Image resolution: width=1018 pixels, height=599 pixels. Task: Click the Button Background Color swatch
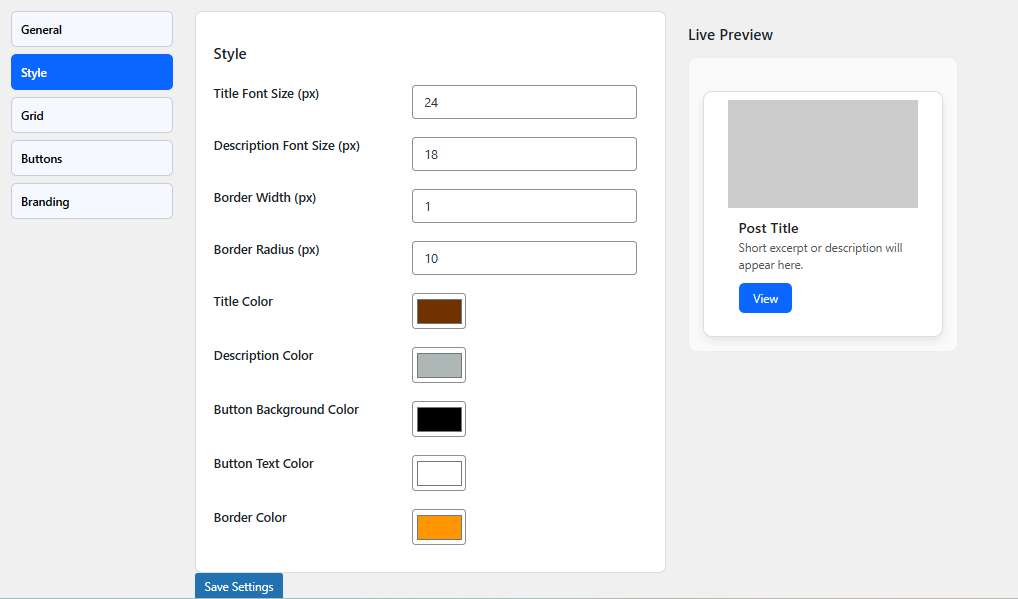point(438,419)
